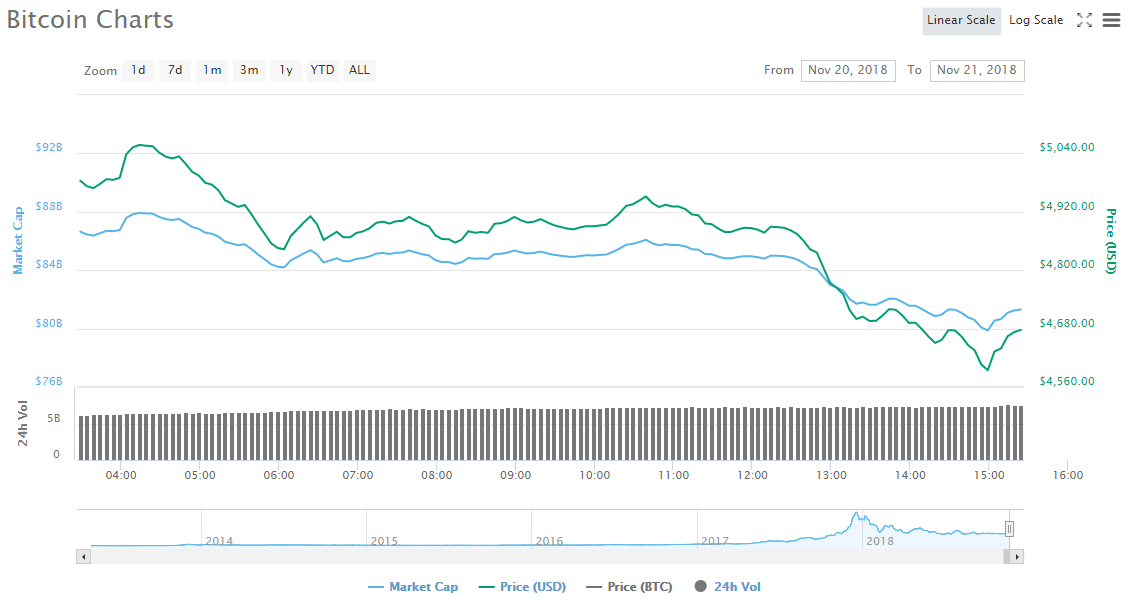The width and height of the screenshot is (1140, 604).
Task: Set zoom to ALL
Action: [x=359, y=70]
